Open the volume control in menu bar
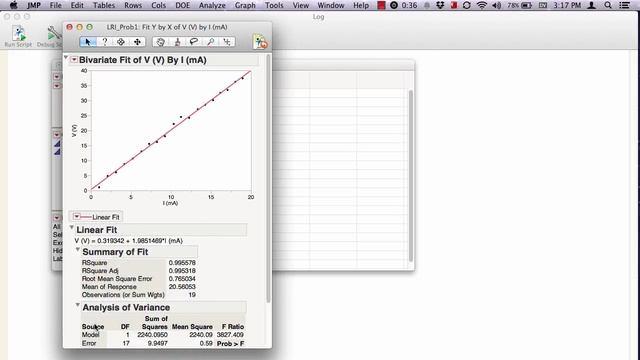640x360 pixels. [x=497, y=5]
